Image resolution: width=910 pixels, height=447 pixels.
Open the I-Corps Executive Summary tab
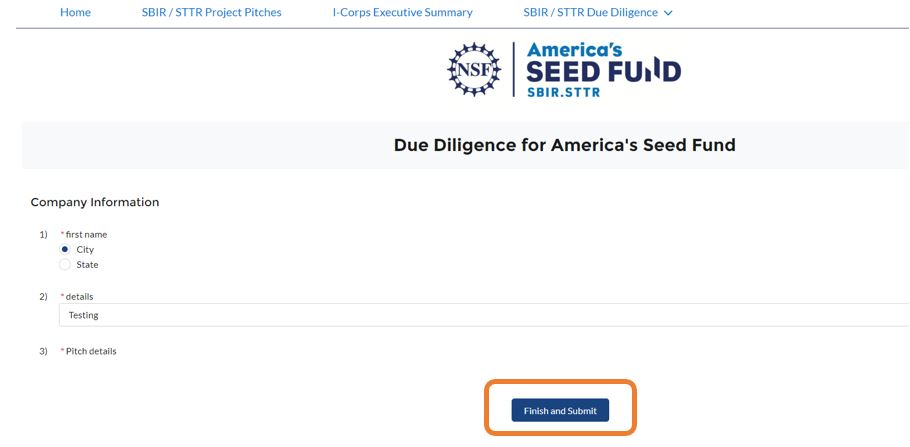(402, 13)
